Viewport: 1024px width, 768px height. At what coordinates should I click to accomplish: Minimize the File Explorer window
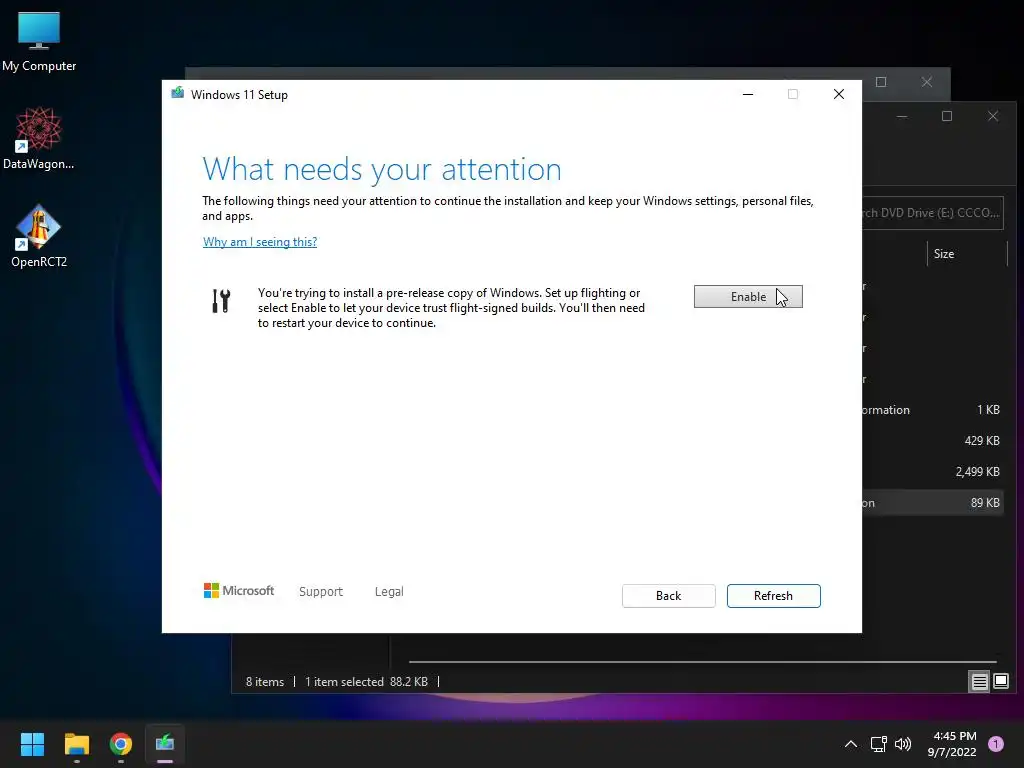click(x=902, y=116)
